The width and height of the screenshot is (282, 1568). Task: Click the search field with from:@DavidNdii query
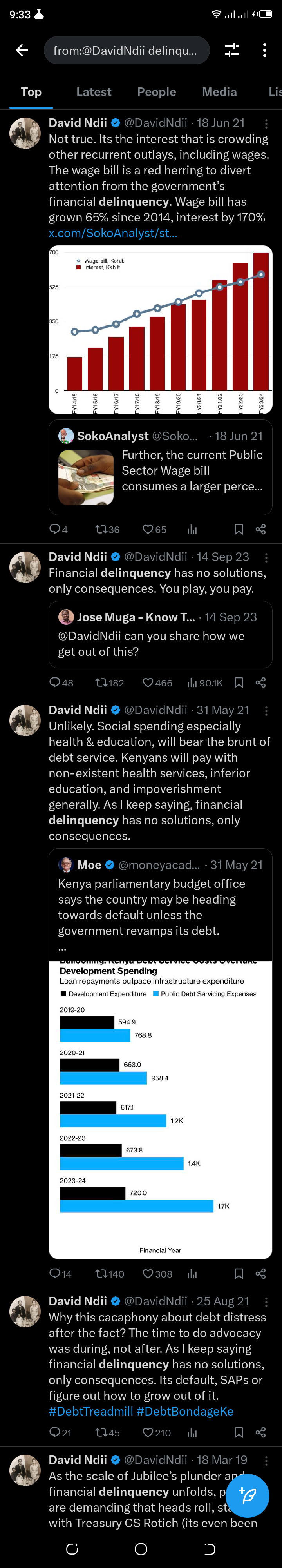[127, 51]
